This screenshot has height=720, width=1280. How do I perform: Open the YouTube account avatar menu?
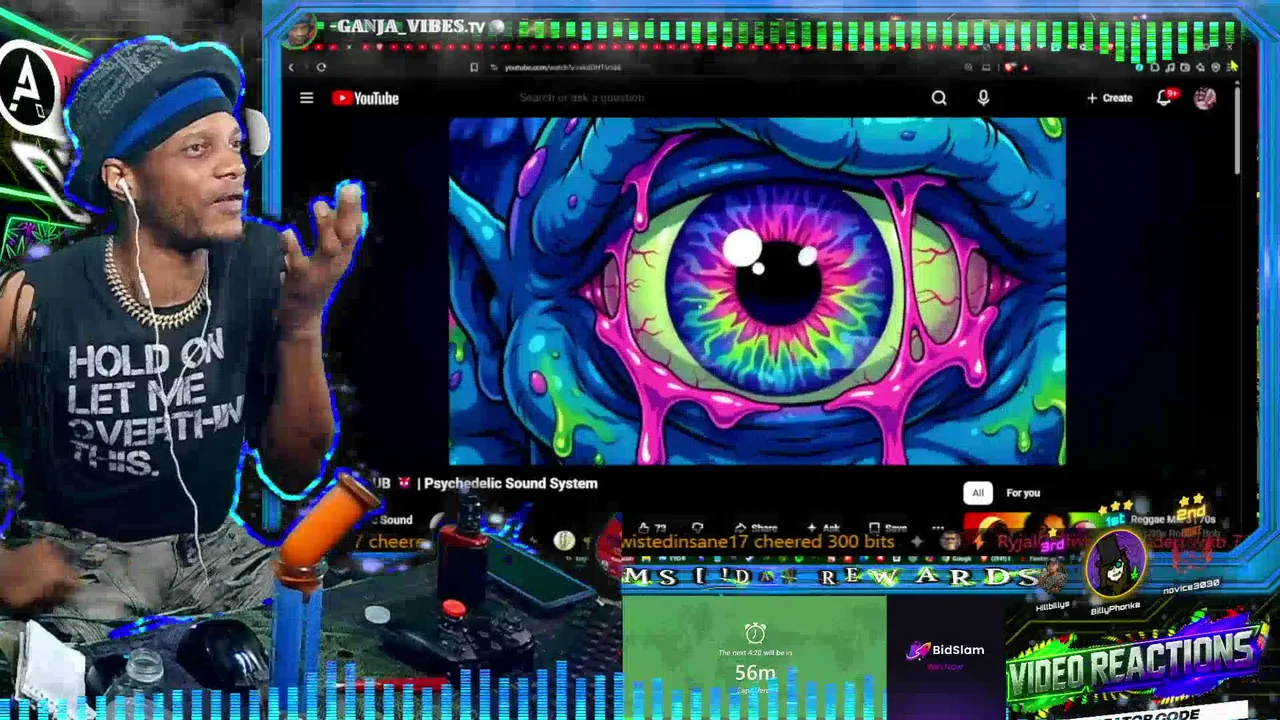click(1205, 98)
